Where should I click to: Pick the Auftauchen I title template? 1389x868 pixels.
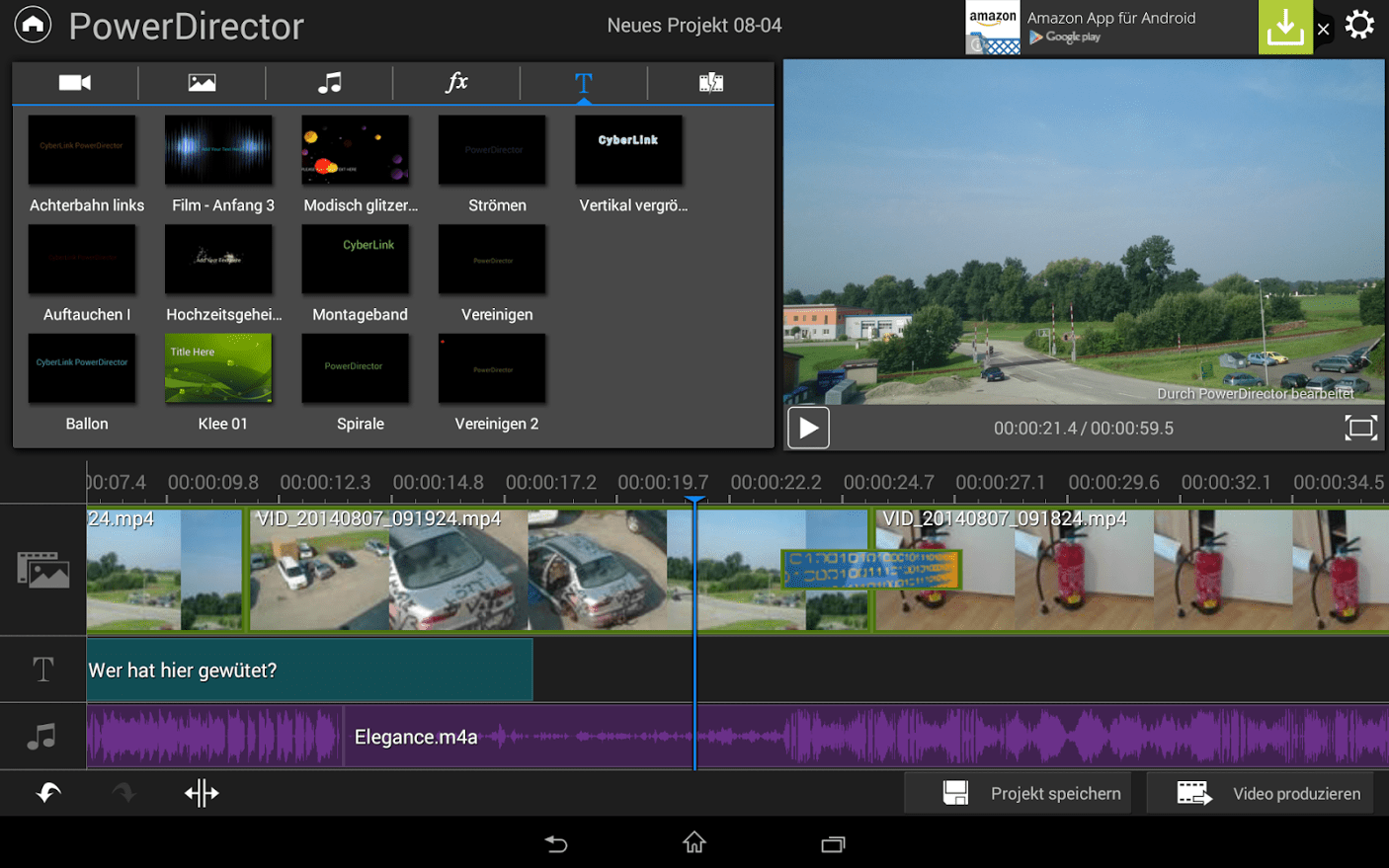tap(82, 259)
